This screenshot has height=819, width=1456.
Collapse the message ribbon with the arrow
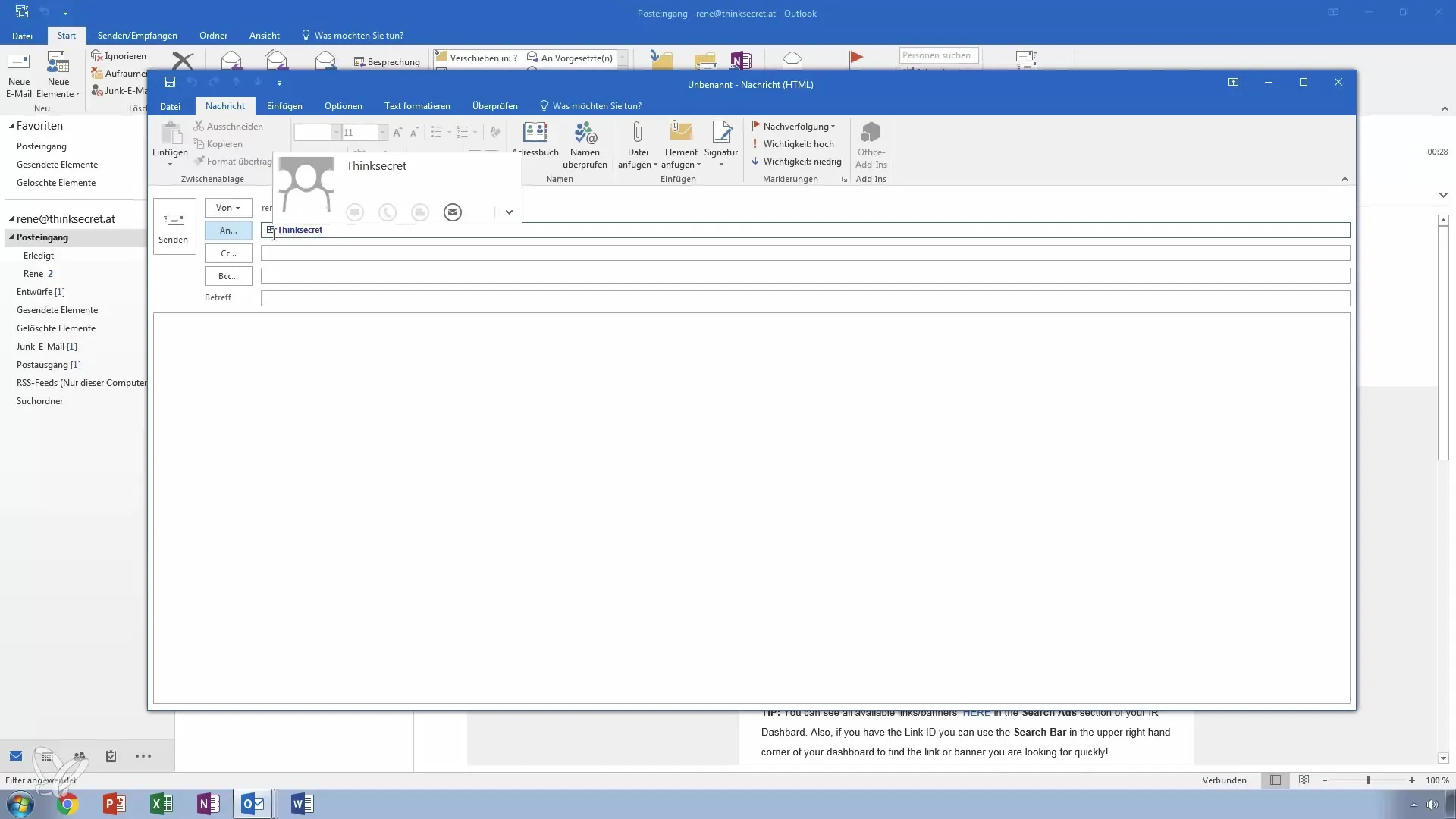[x=1345, y=180]
